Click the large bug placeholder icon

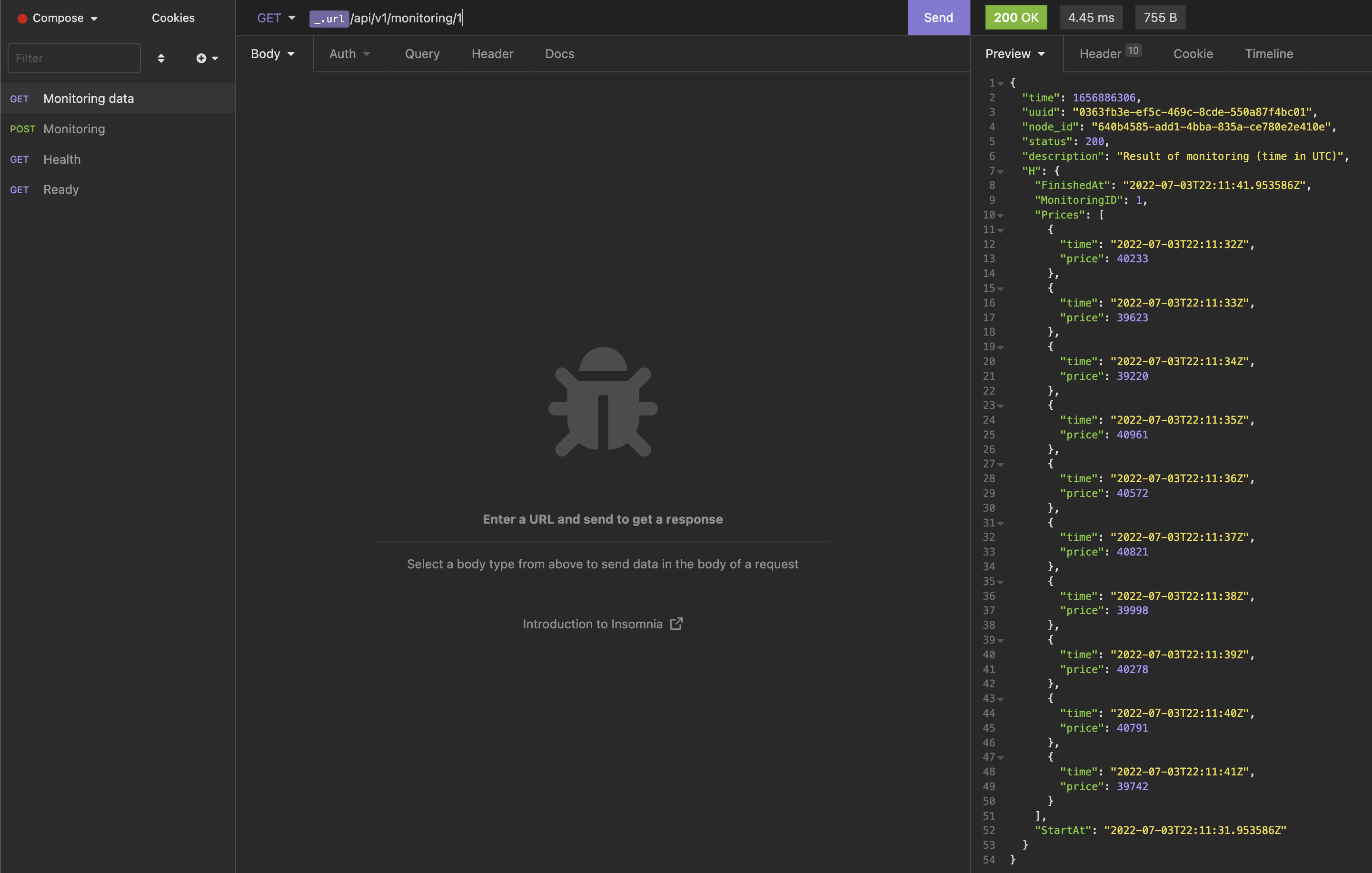(603, 401)
